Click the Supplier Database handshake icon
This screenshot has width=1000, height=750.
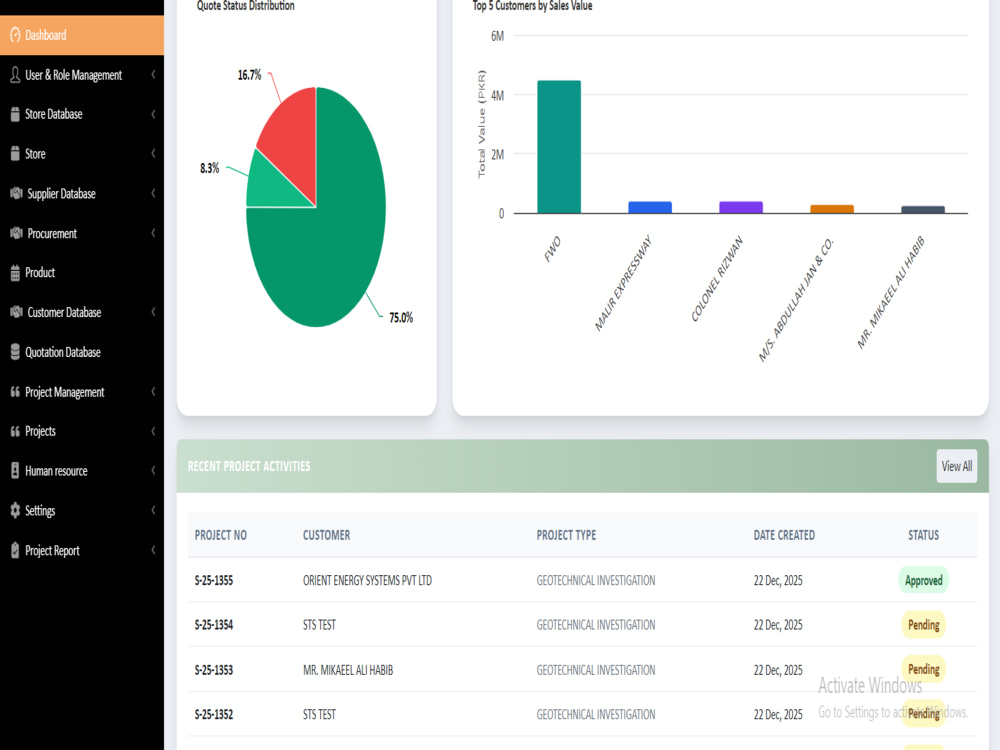[16, 193]
